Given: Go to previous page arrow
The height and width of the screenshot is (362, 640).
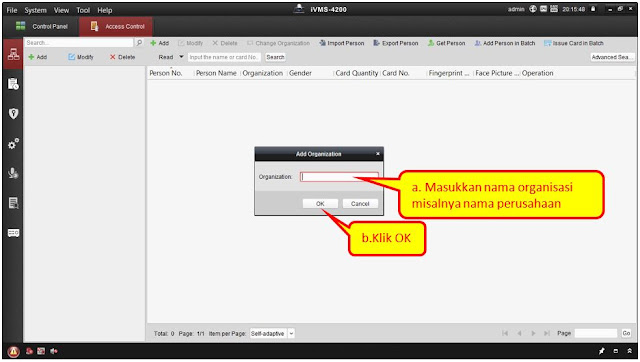Looking at the screenshot, I should [x=519, y=333].
